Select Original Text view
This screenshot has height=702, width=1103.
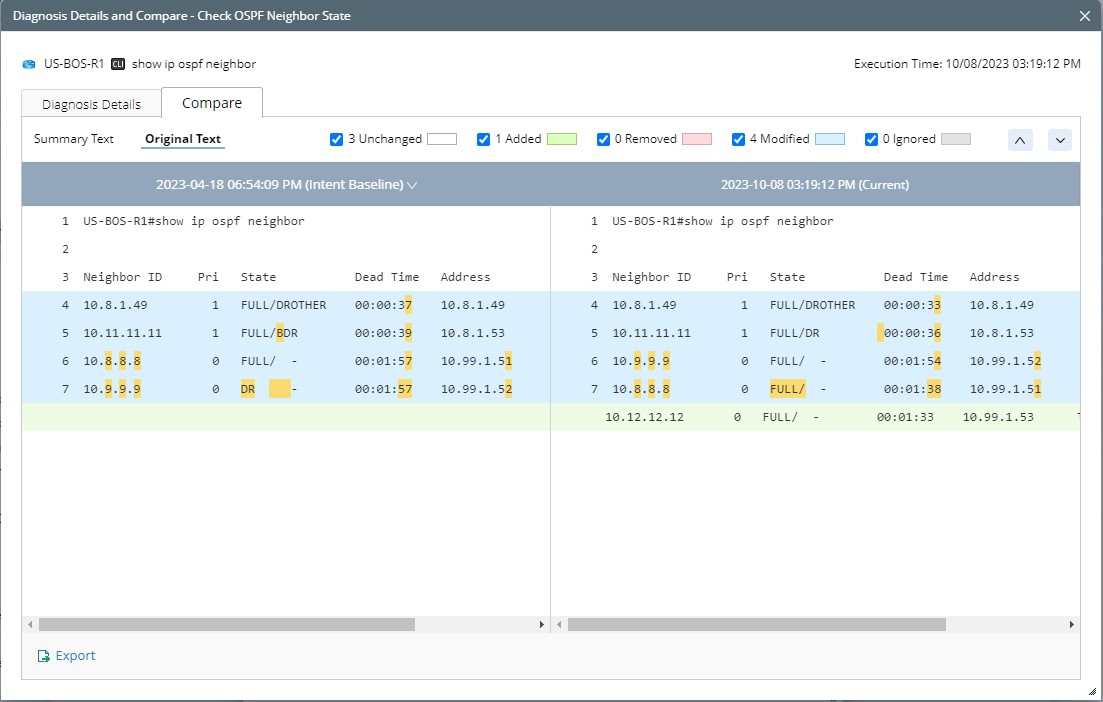click(x=183, y=139)
